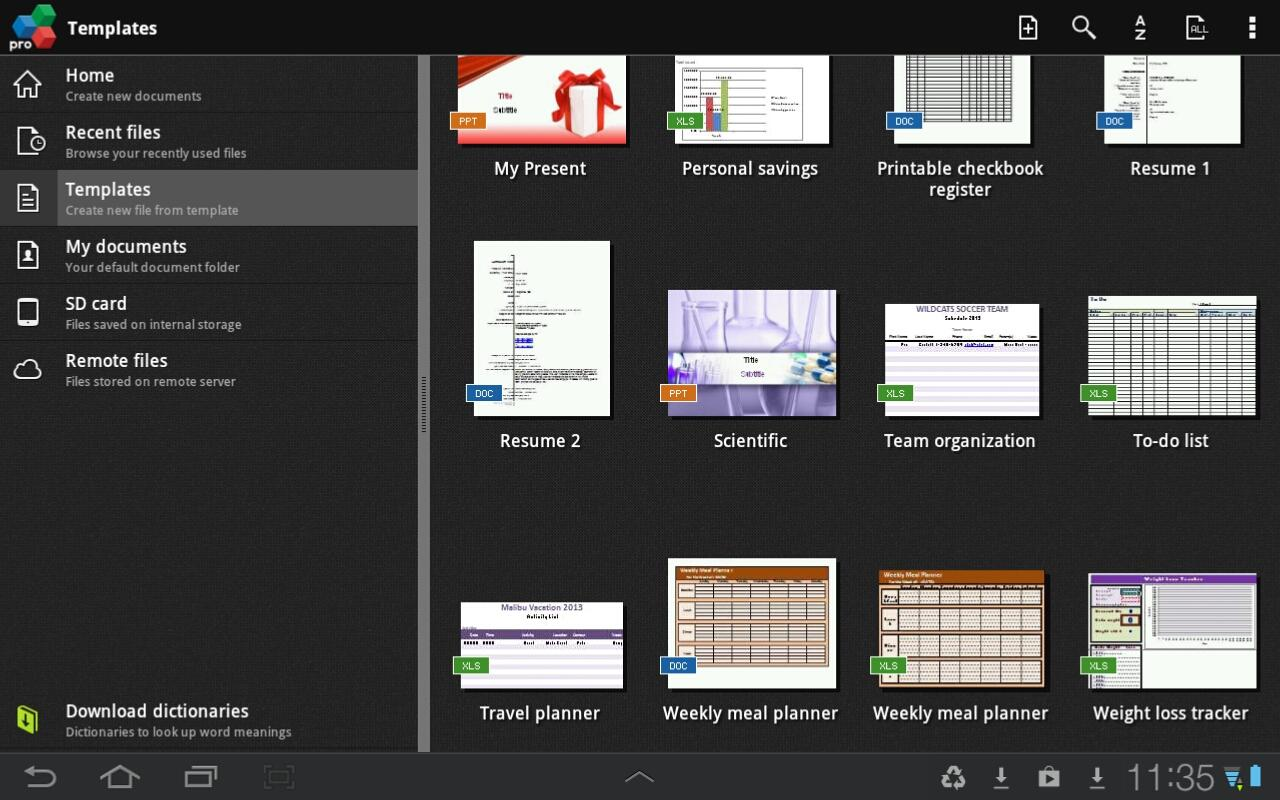The image size is (1280, 800).
Task: Sort templates alphabetically with the A-Z icon
Action: point(1139,27)
